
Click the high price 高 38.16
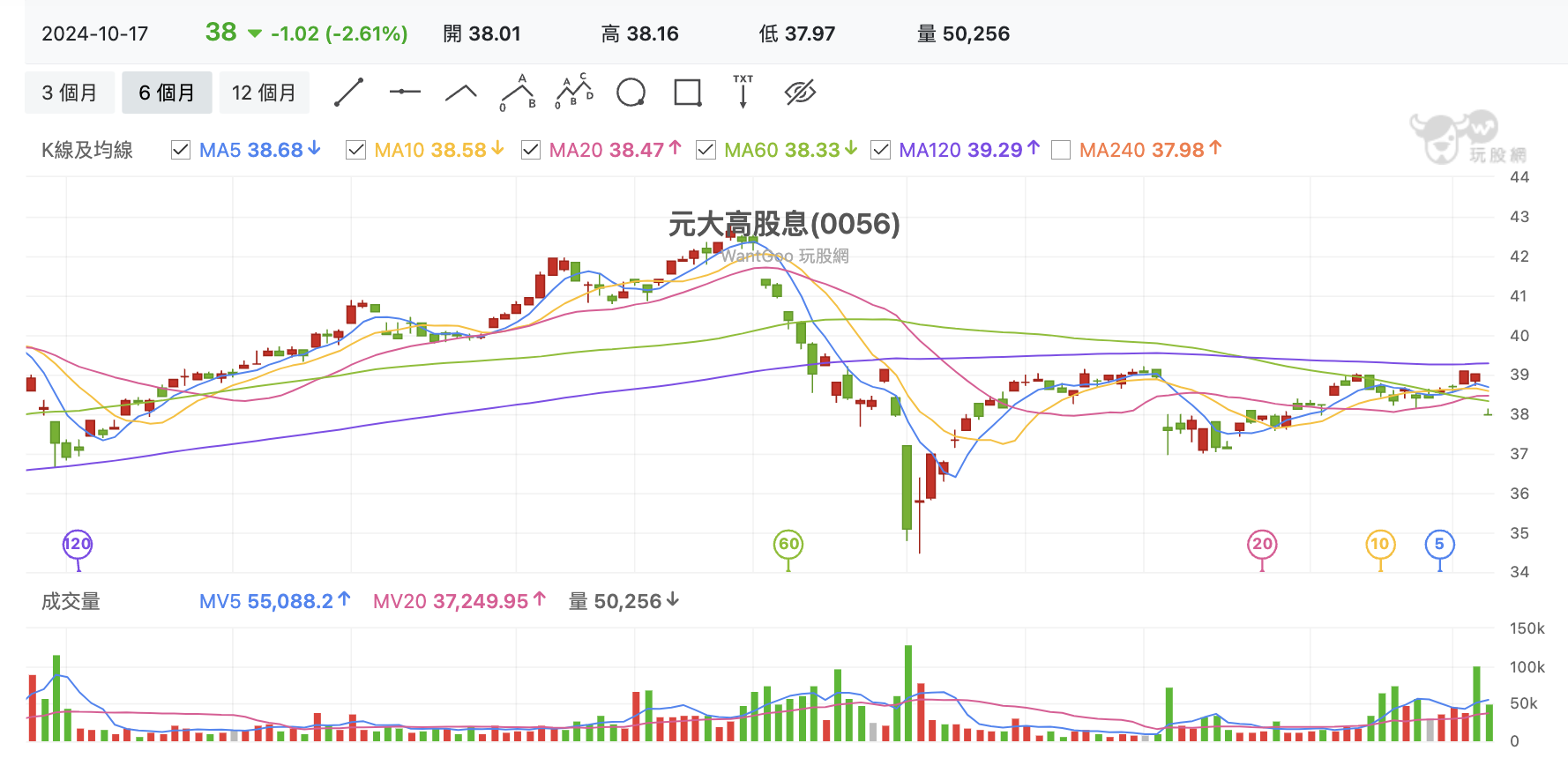[x=639, y=34]
